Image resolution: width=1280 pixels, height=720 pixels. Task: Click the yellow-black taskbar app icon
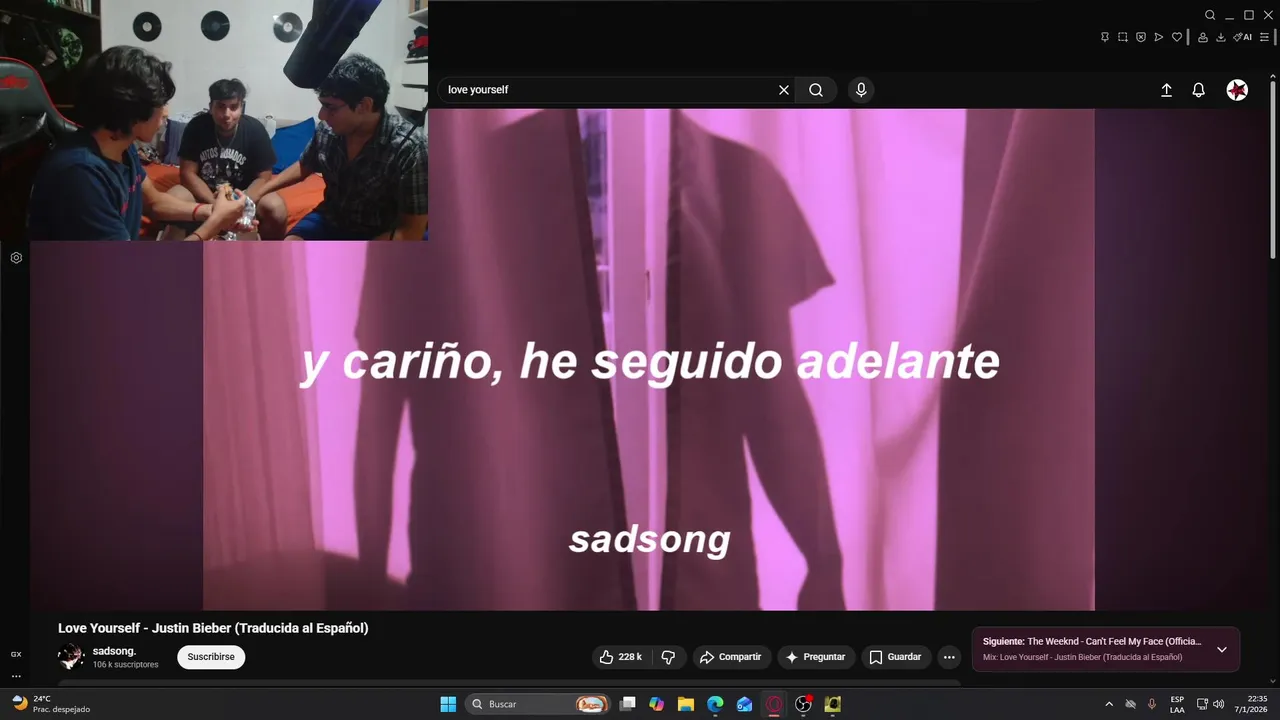(832, 704)
